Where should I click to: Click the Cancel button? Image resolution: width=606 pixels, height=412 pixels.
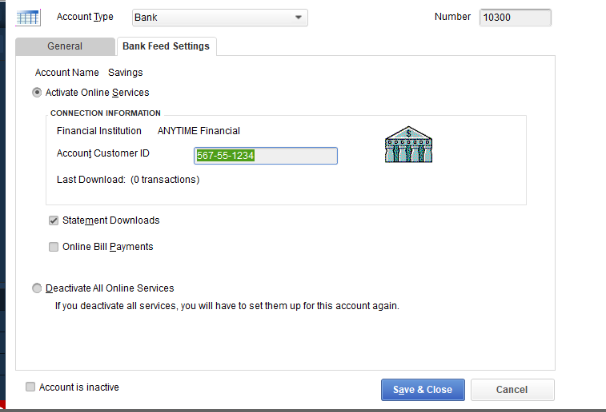[512, 389]
